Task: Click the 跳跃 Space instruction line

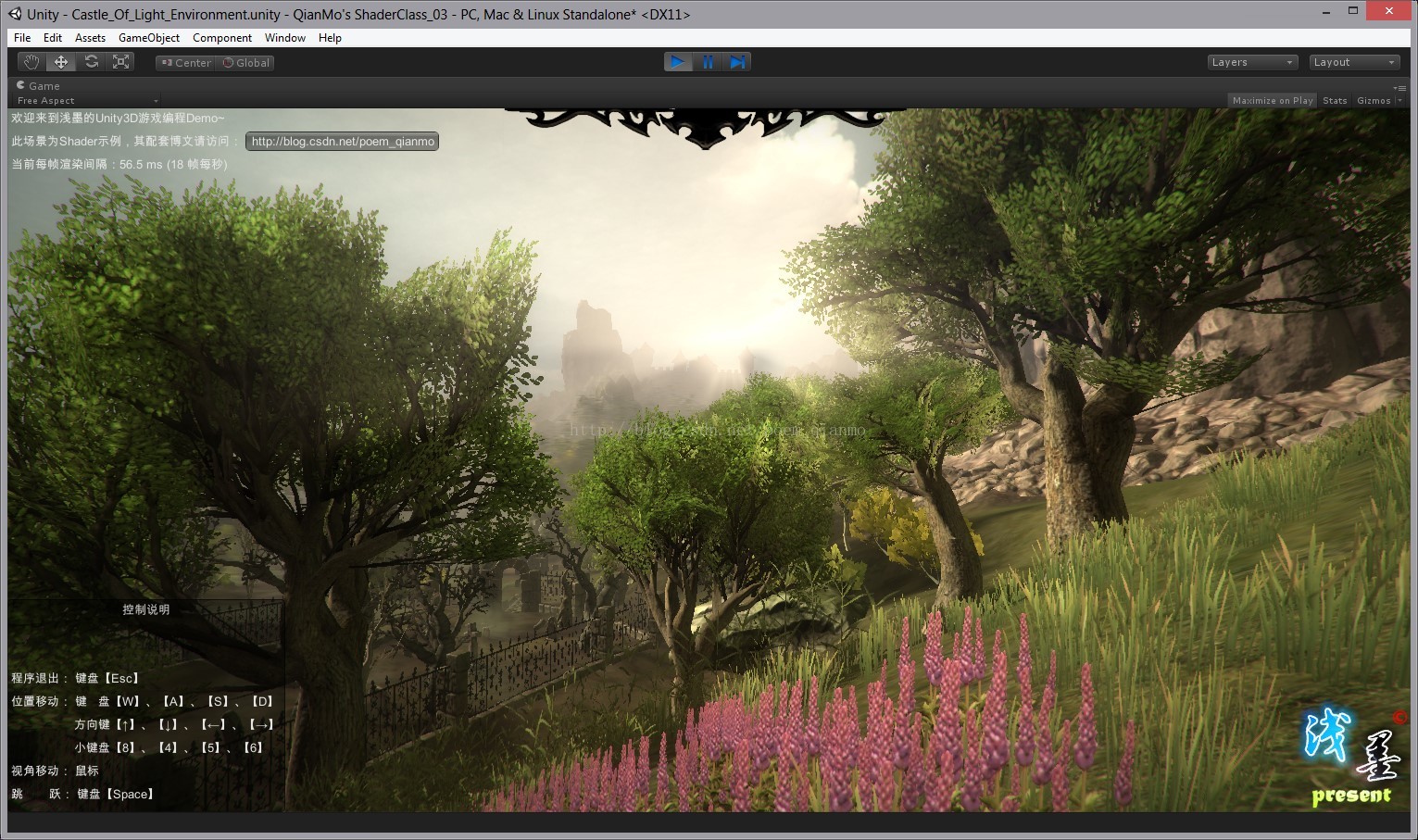Action: point(83,794)
